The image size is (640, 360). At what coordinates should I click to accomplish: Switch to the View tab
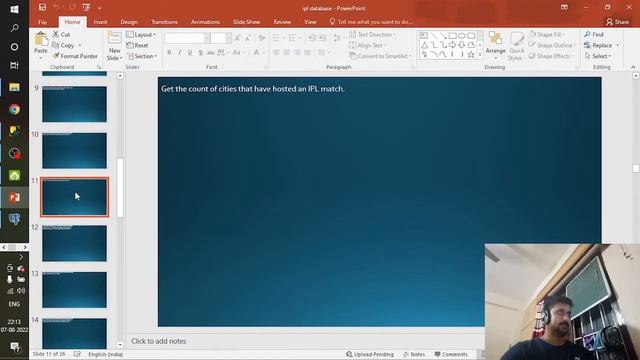pyautogui.click(x=310, y=22)
